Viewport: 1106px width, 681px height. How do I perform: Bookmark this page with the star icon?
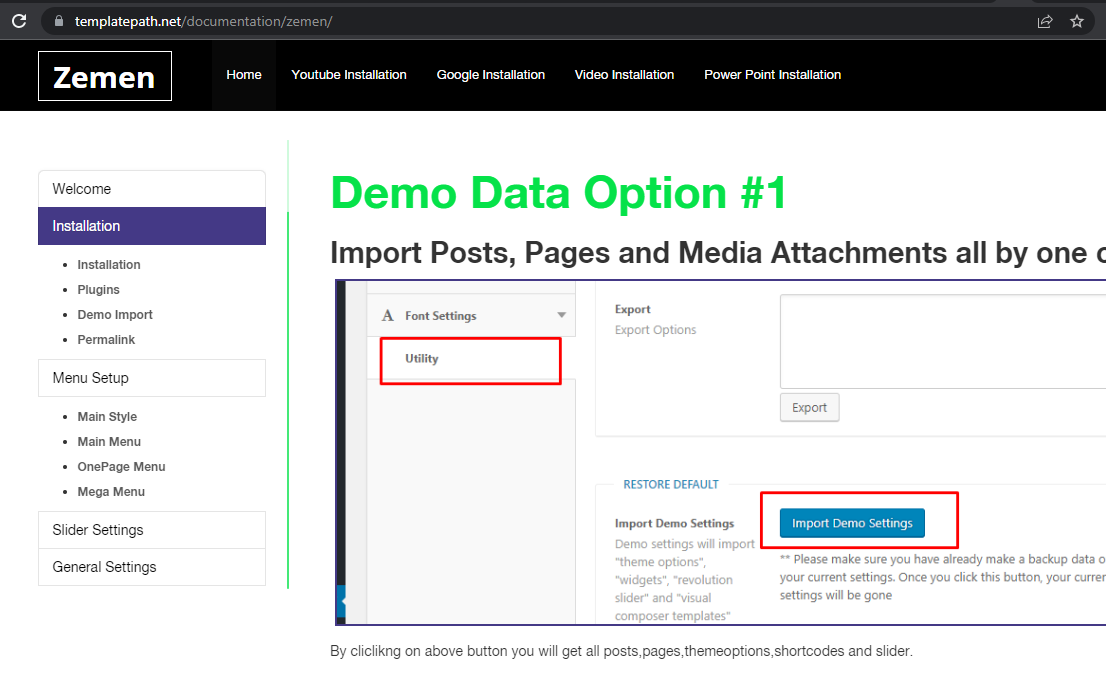1076,21
